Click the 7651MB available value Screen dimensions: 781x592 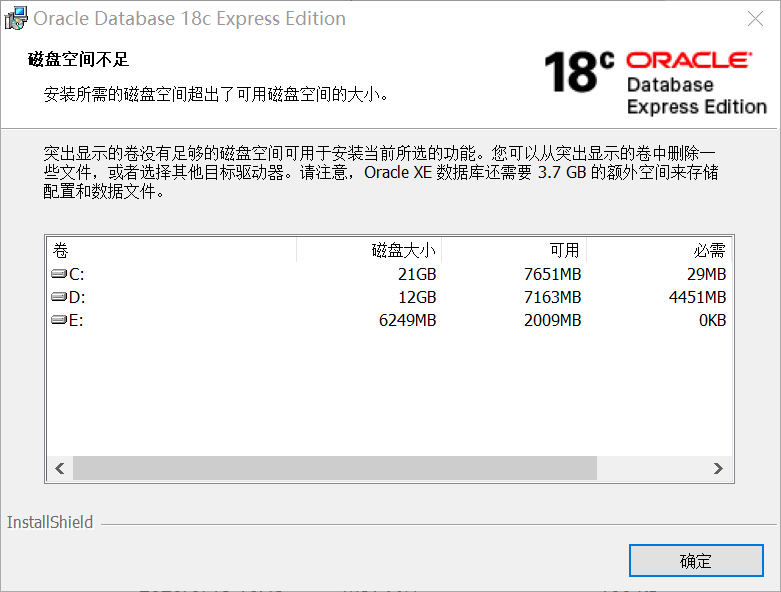point(552,274)
